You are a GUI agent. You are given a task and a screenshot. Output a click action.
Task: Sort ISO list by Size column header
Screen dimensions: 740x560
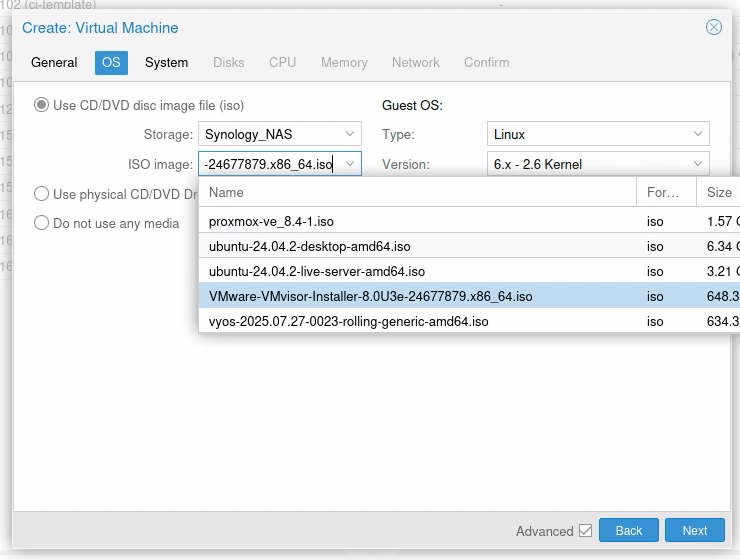coord(718,192)
